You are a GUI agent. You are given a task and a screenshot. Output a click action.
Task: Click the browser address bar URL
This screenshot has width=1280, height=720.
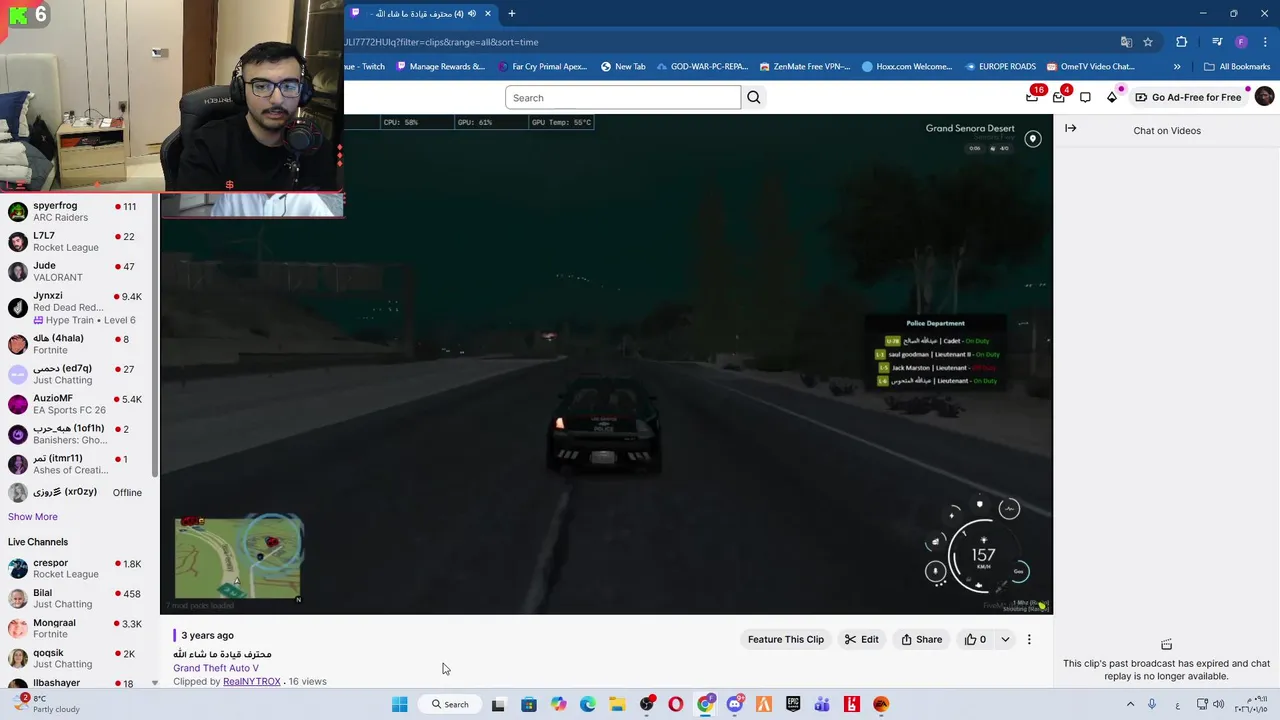442,42
